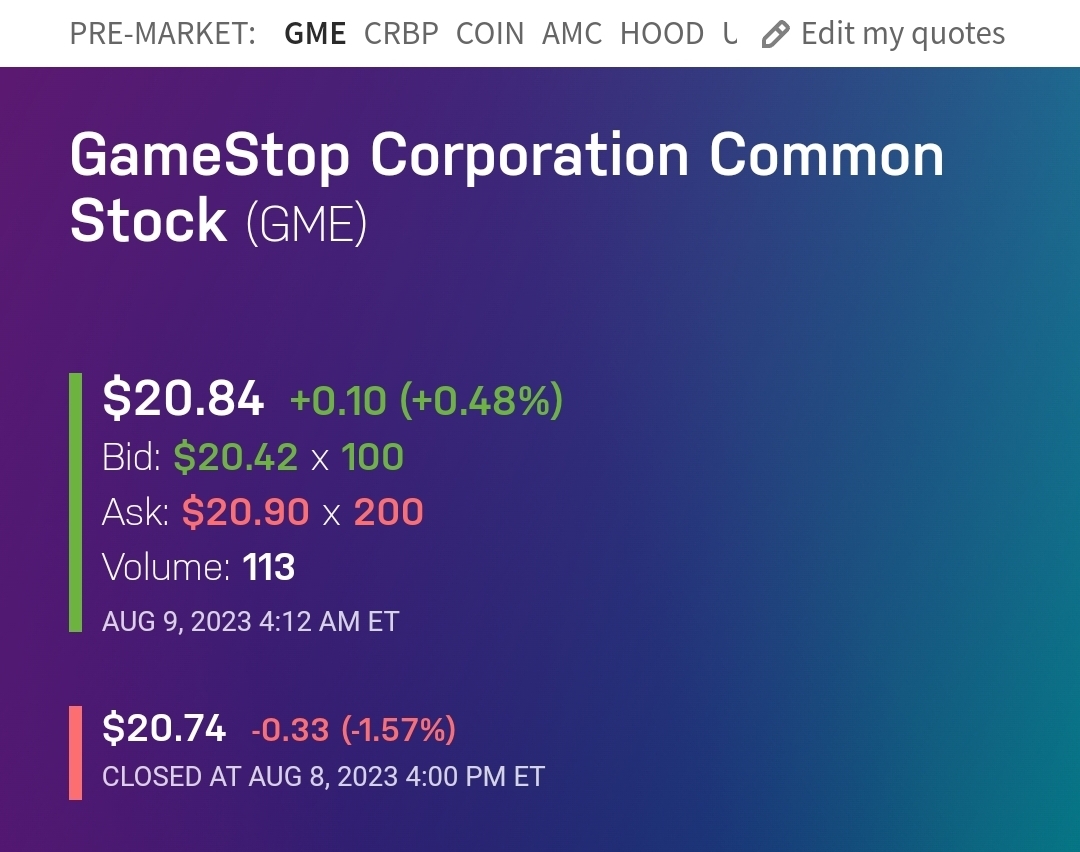Screen dimensions: 1080x852
Task: Click the $20.42 bid price
Action: tap(236, 457)
